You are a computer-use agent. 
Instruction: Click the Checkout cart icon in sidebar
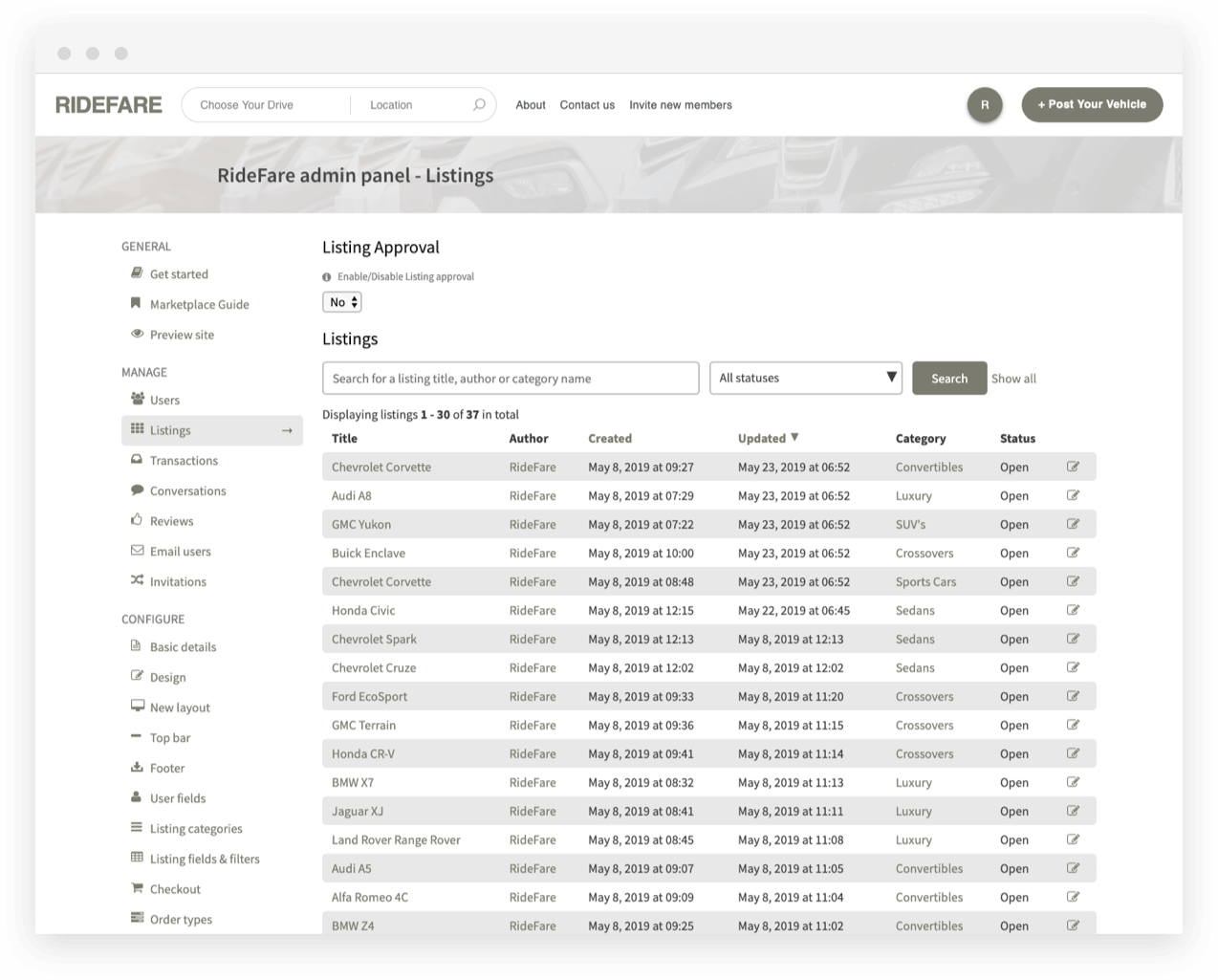click(x=137, y=888)
